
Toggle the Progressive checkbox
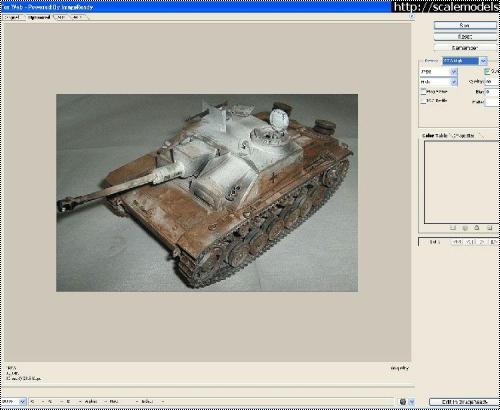pos(423,91)
